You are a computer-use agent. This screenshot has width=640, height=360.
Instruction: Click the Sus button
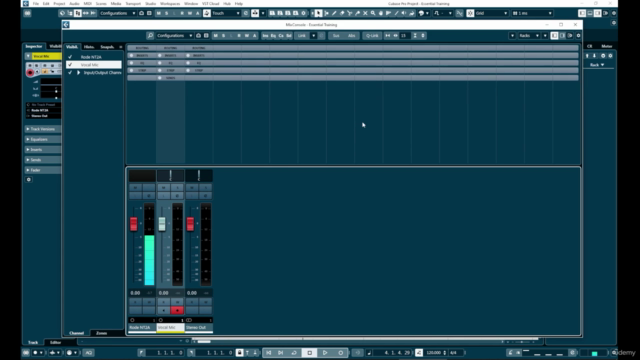336,36
